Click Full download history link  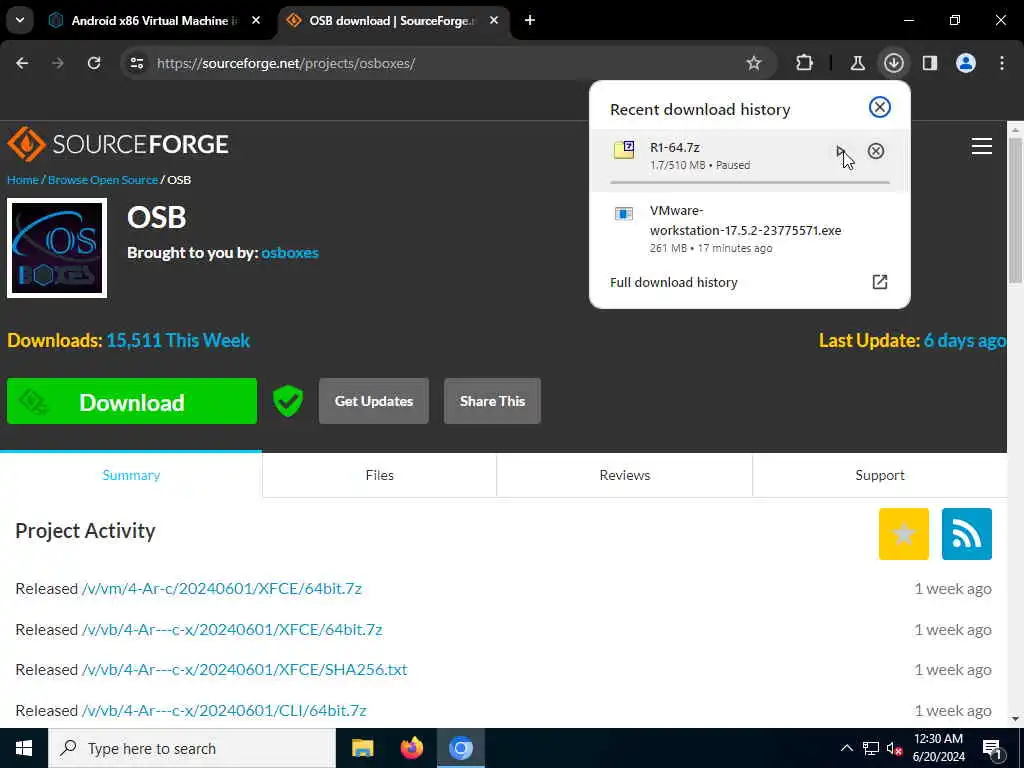tap(673, 282)
